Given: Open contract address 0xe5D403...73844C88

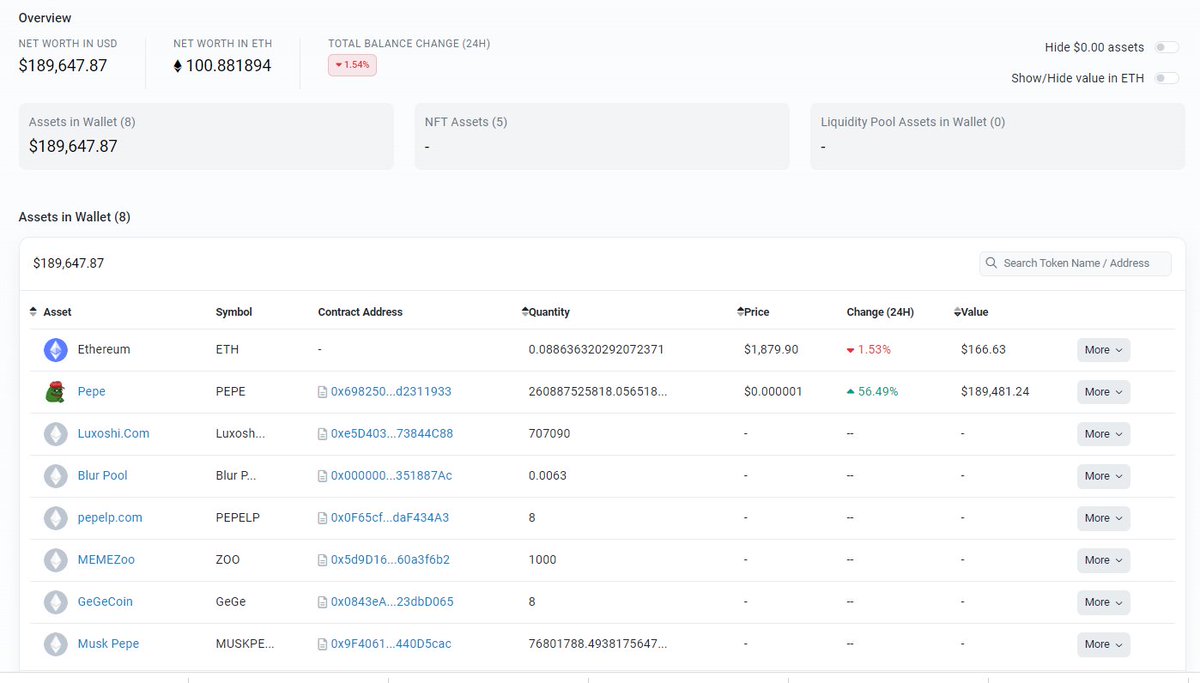Looking at the screenshot, I should pos(392,434).
